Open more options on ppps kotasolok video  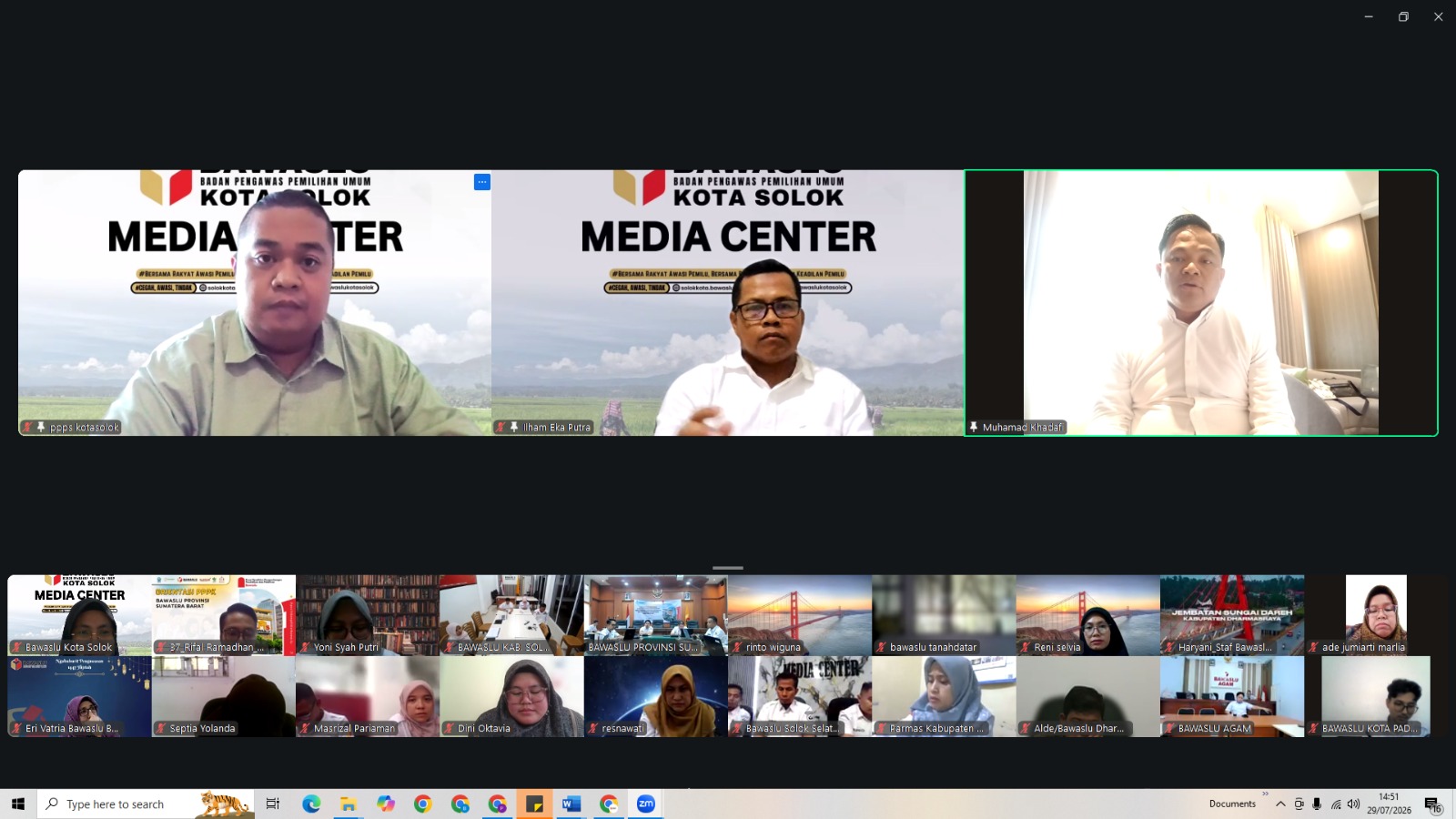point(482,182)
